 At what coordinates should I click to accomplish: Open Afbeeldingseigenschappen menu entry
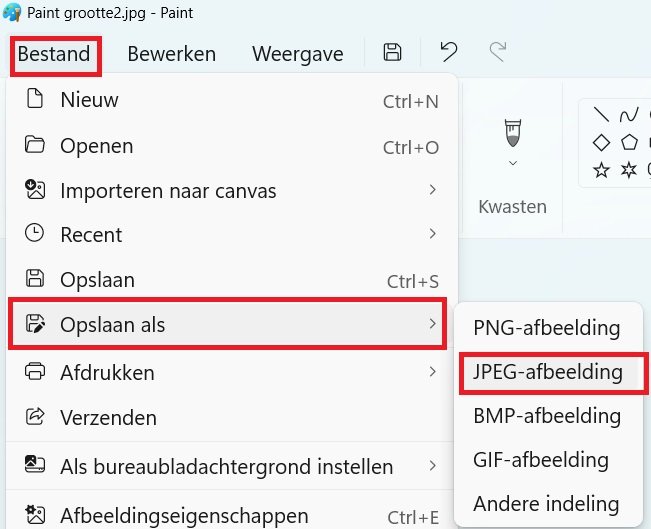point(184,516)
